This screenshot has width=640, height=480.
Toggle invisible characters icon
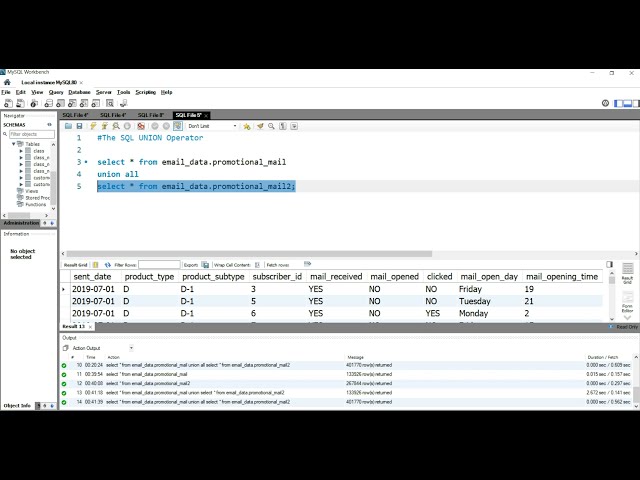[x=282, y=126]
